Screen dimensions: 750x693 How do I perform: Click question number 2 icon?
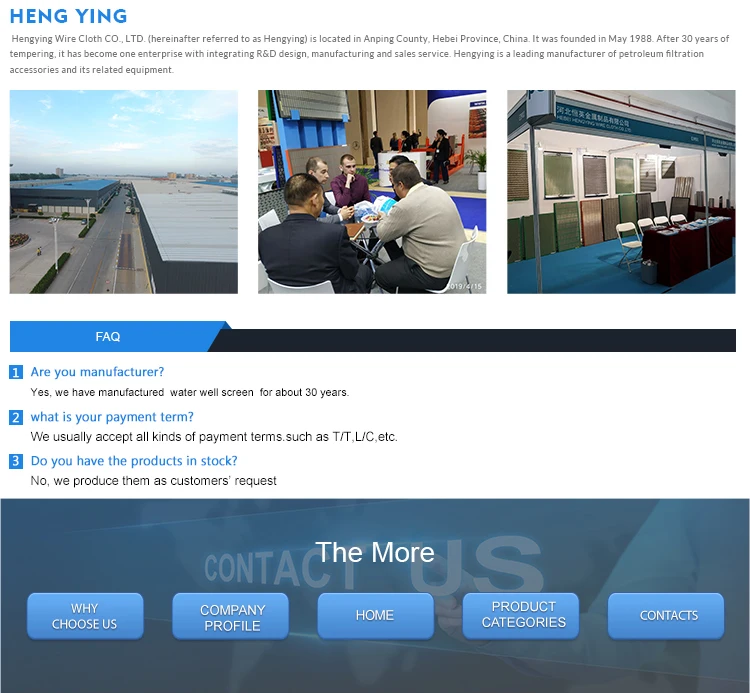[16, 417]
